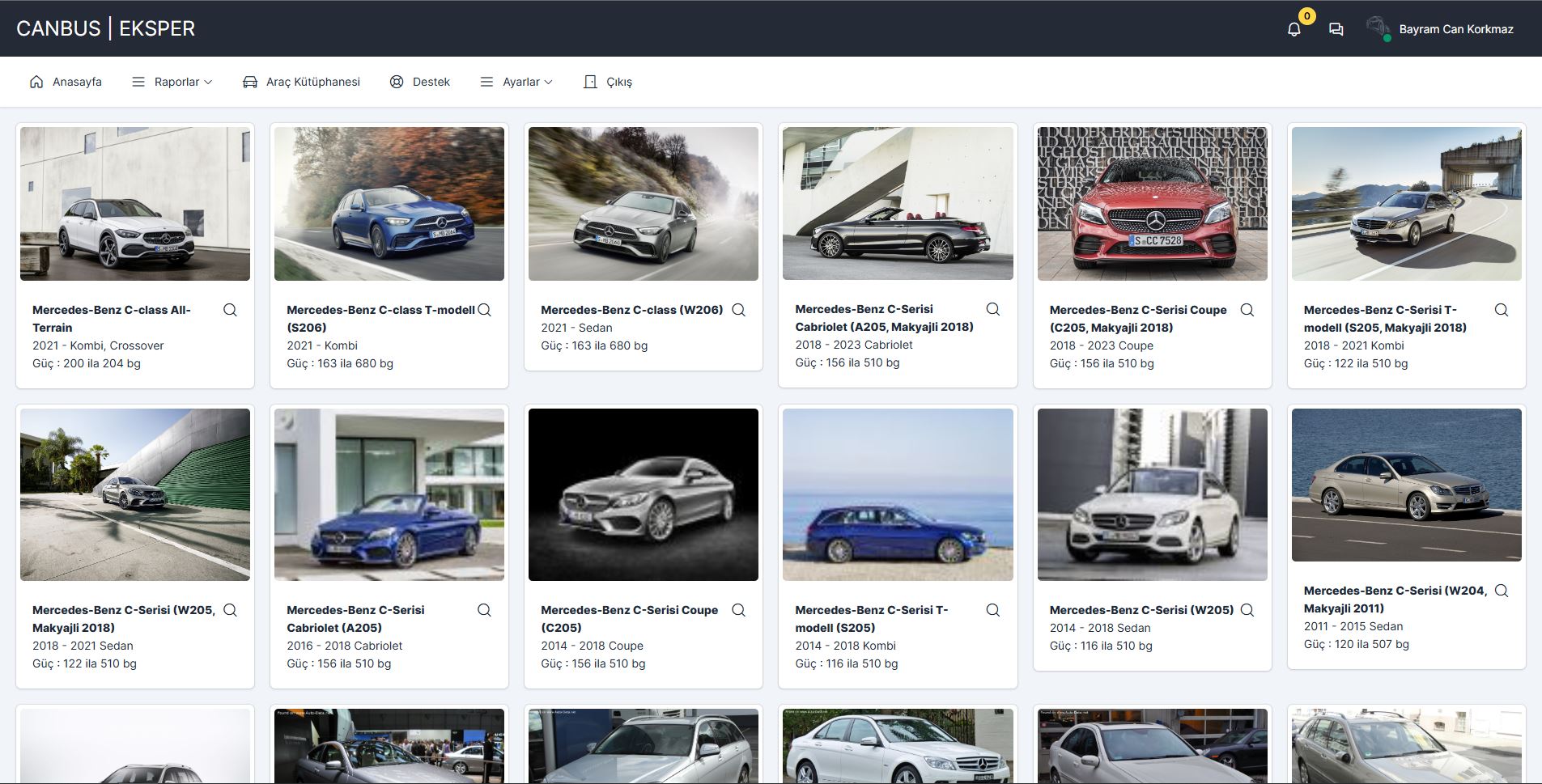1542x784 pixels.
Task: Go to Anasayfa menu item
Action: pos(66,82)
